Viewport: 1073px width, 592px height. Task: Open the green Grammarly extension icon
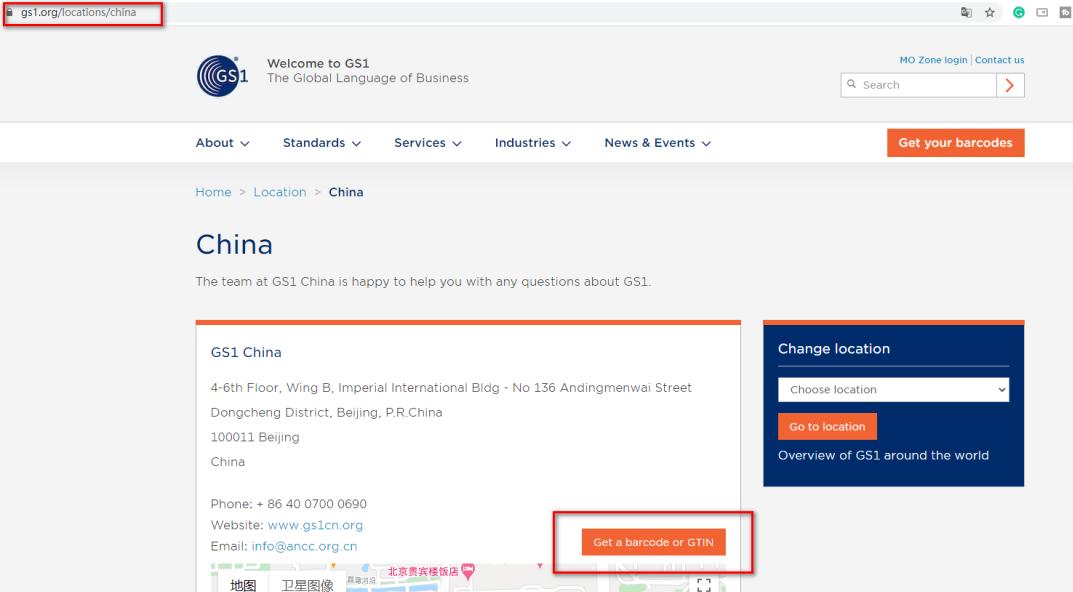coord(1018,12)
